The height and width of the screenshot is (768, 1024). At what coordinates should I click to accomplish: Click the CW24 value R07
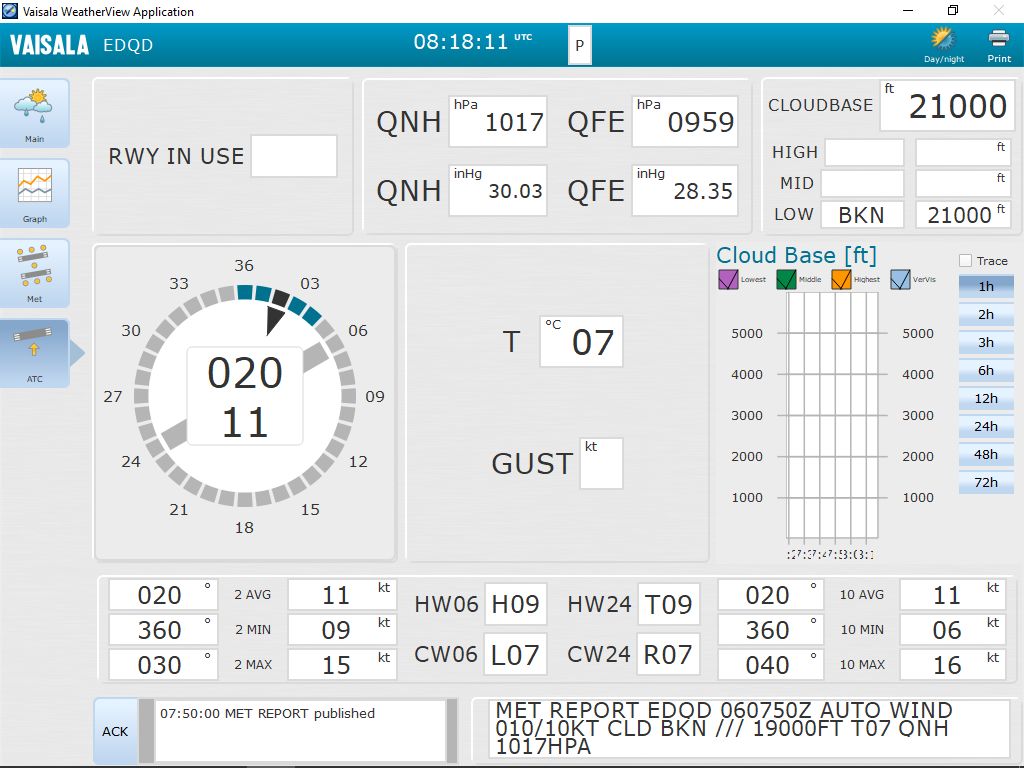(x=668, y=654)
